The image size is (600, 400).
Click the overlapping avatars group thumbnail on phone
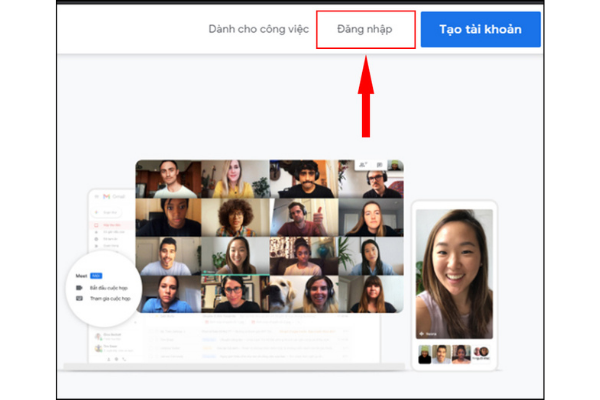(481, 353)
